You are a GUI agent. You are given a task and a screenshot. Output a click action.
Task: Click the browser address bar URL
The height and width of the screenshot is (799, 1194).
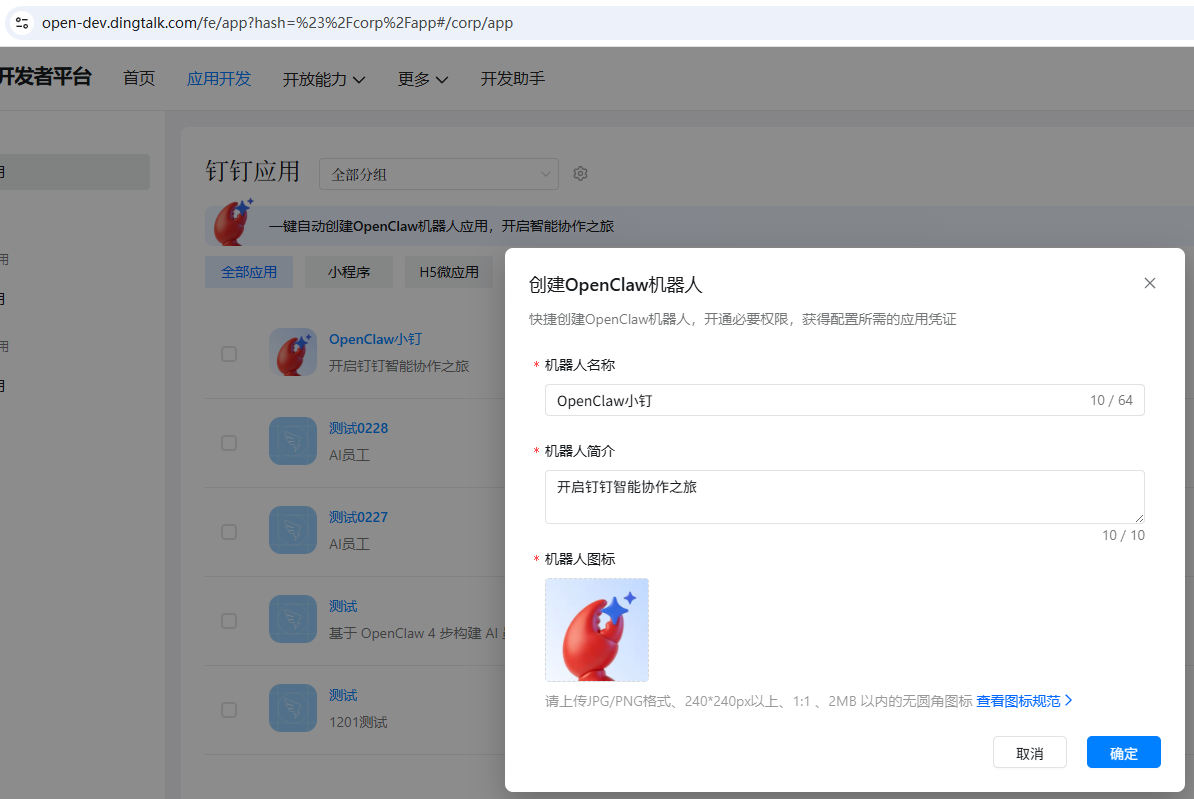[277, 23]
